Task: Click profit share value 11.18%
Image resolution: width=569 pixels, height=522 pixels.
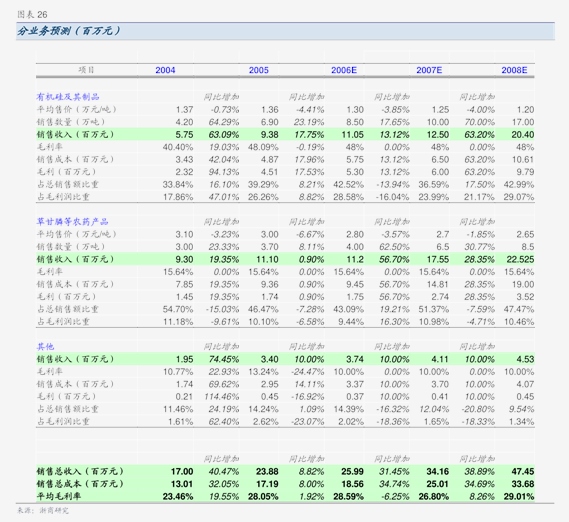Action: tap(178, 322)
